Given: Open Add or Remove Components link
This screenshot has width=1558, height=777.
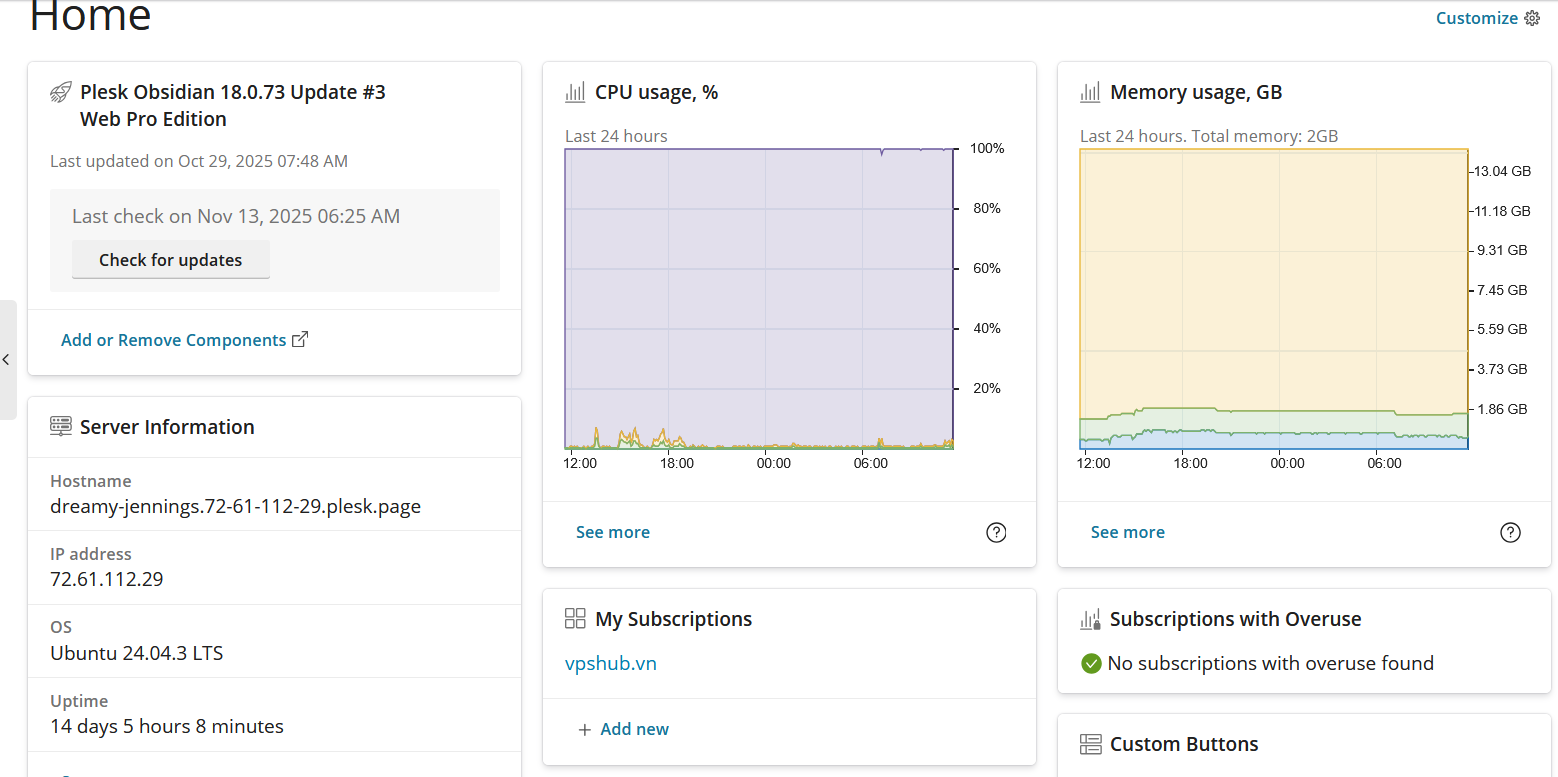Looking at the screenshot, I should [x=174, y=340].
